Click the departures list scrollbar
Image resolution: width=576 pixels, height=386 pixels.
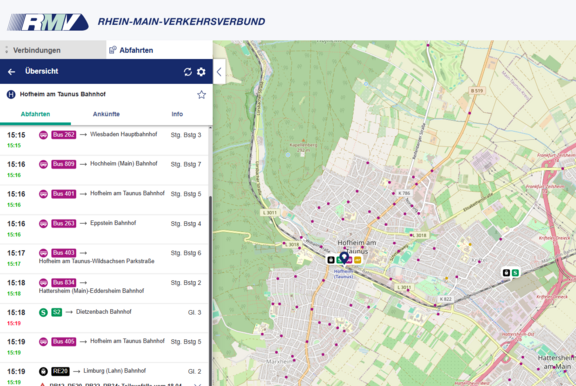click(x=210, y=290)
